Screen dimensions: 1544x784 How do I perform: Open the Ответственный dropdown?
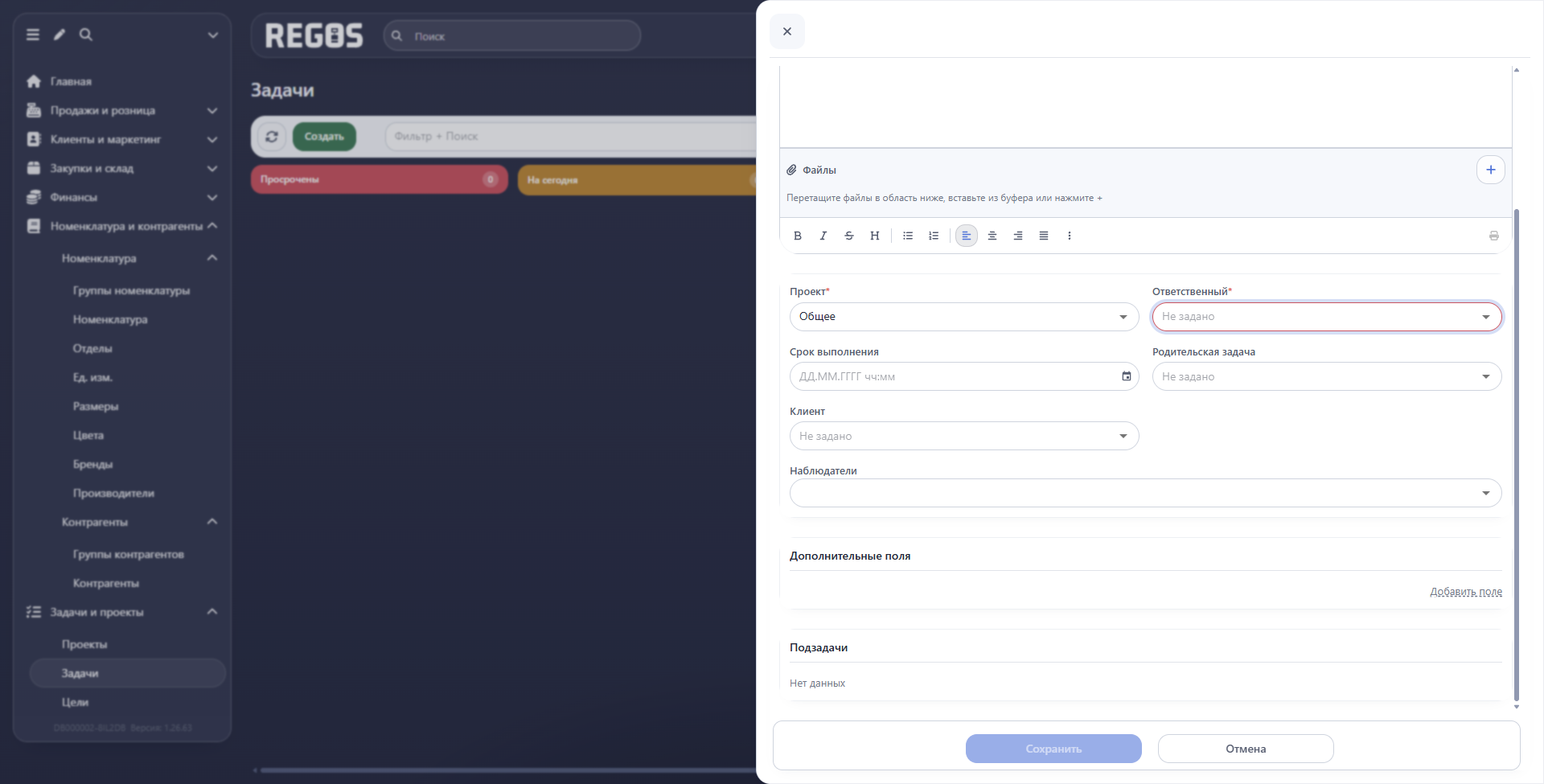coord(1327,317)
